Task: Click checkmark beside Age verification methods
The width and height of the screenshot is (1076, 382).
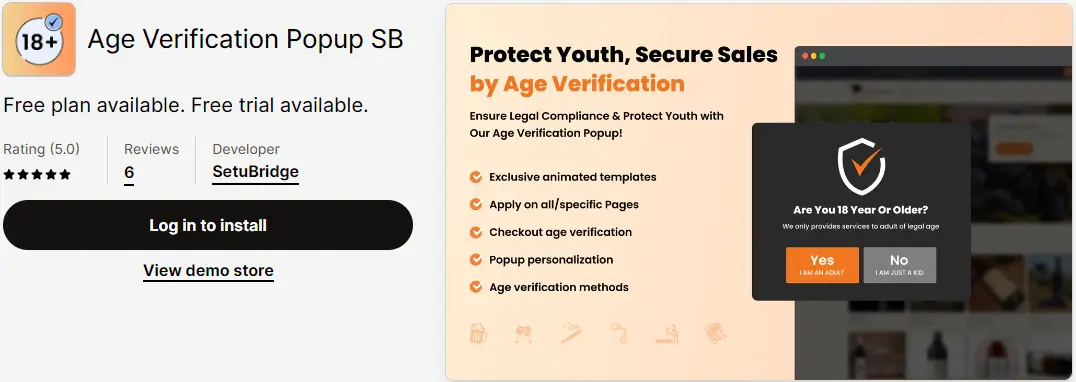Action: [x=476, y=287]
